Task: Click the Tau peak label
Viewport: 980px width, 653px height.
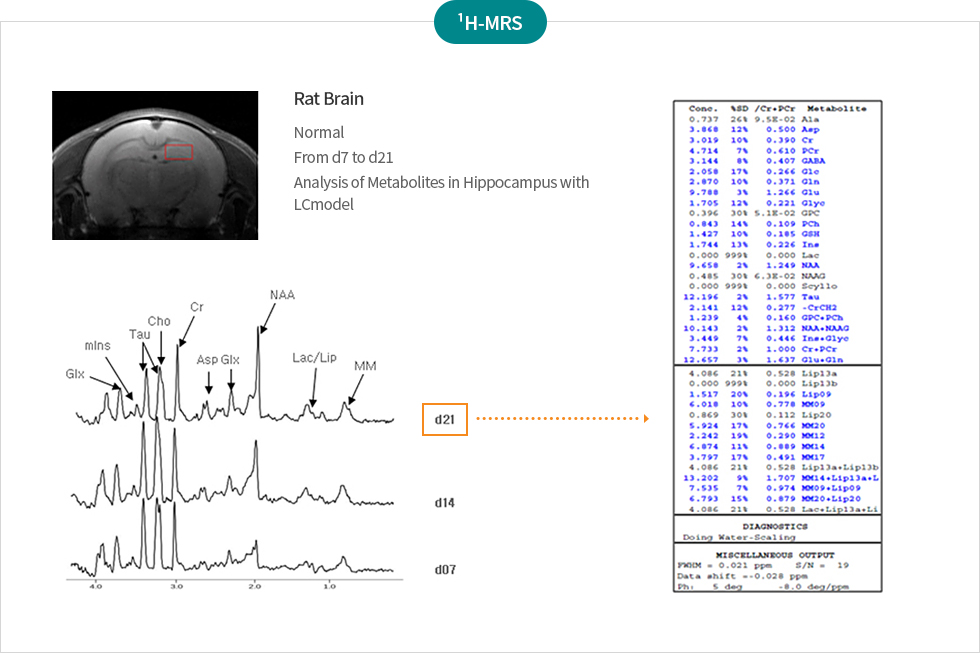Action: coord(139,333)
